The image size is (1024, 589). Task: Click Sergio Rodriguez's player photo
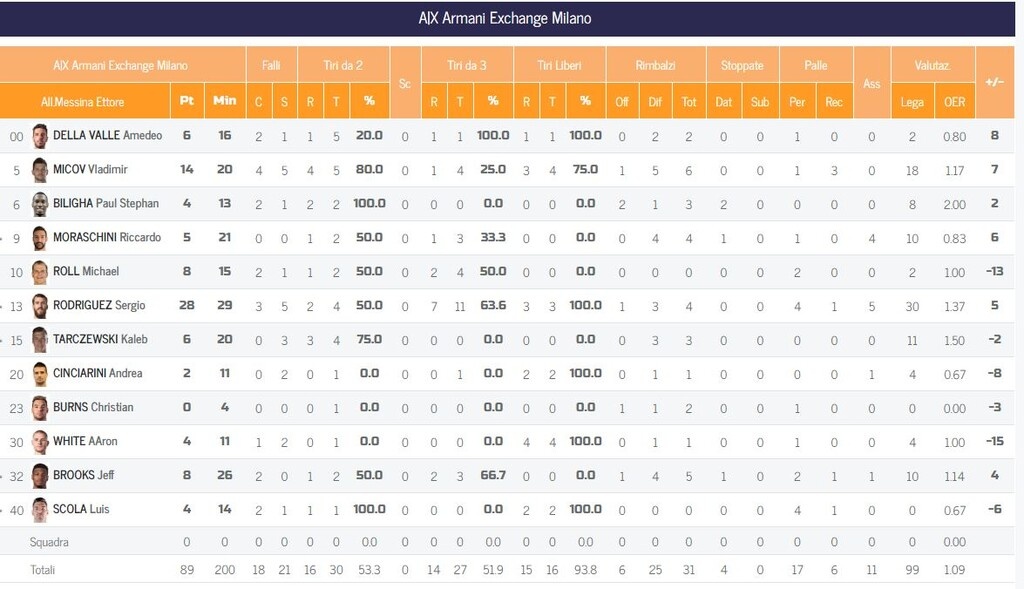[40, 306]
